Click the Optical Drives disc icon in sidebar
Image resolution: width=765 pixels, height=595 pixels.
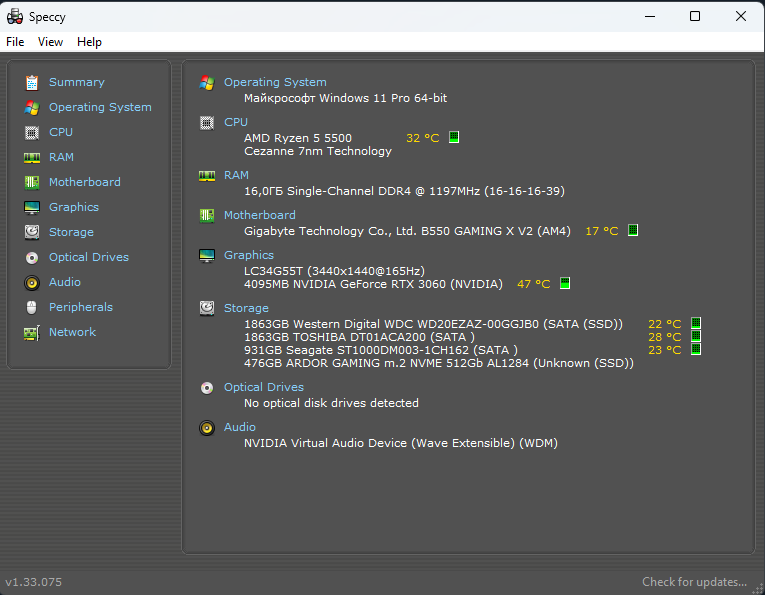(32, 257)
